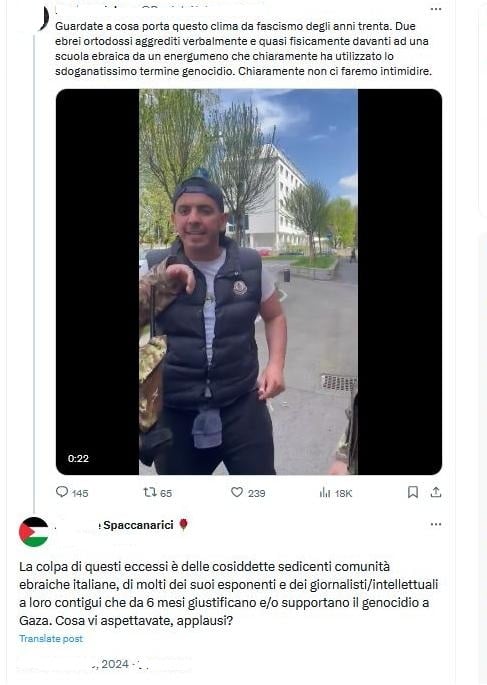Image resolution: width=487 pixels, height=685 pixels.
Task: View analytics bar chart icon 18K
Action: tap(325, 493)
